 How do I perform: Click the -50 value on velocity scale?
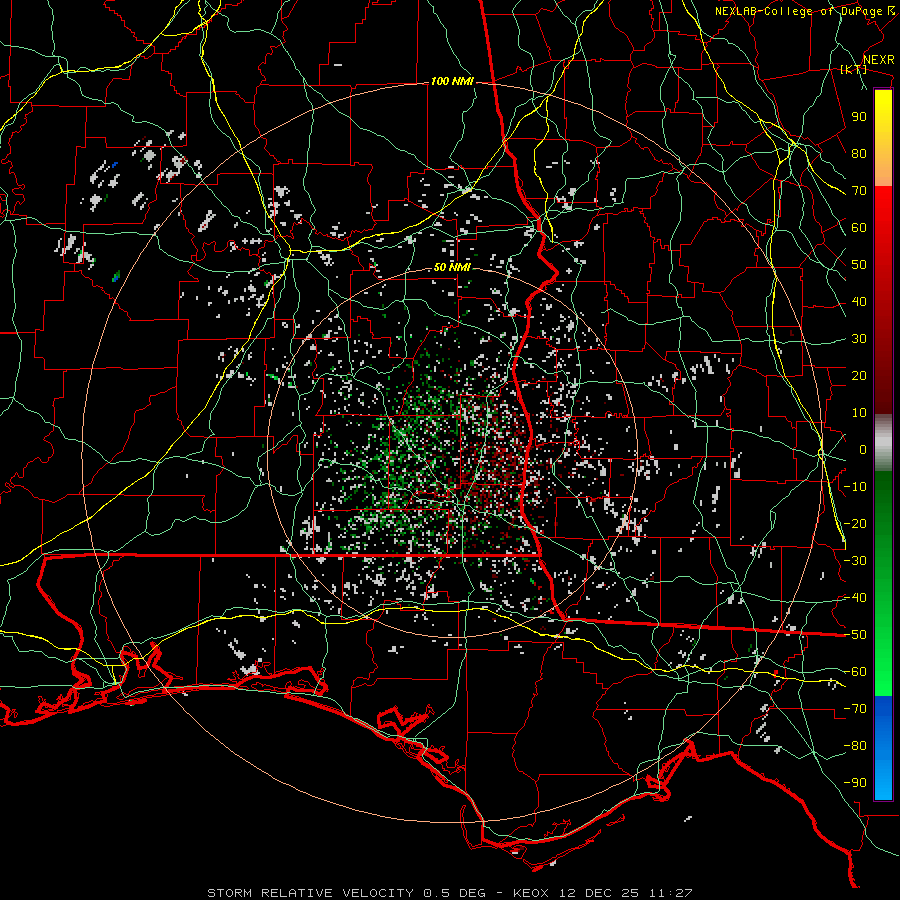pos(855,635)
